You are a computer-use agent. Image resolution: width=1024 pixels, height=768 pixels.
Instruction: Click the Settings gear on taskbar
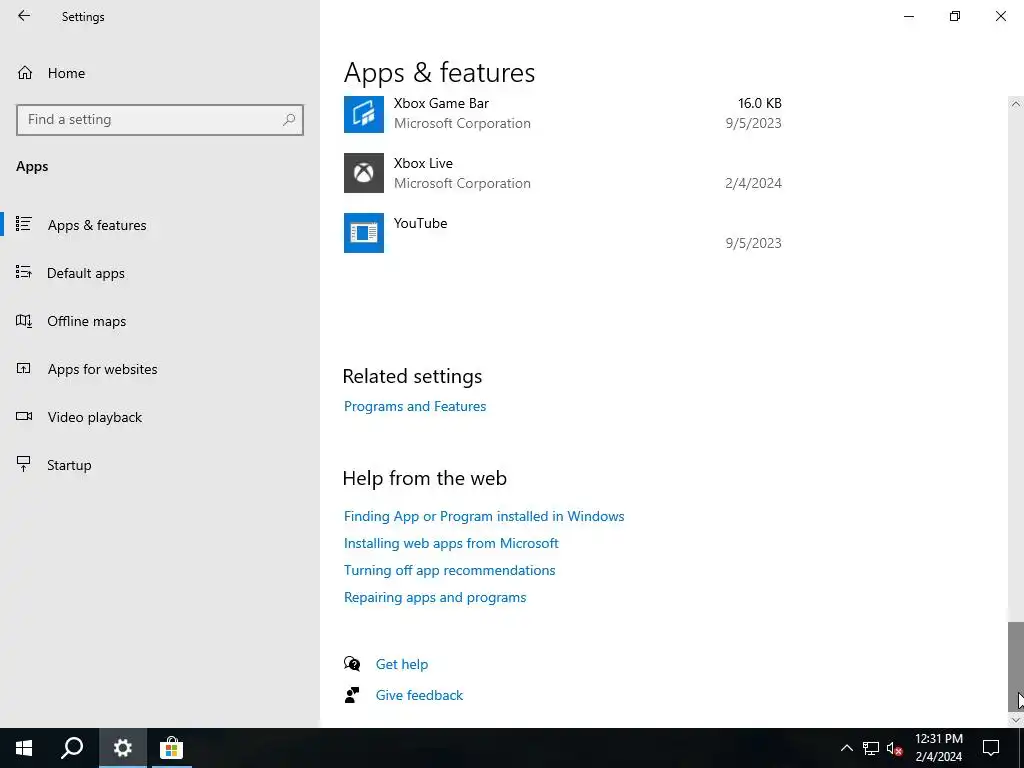[123, 748]
